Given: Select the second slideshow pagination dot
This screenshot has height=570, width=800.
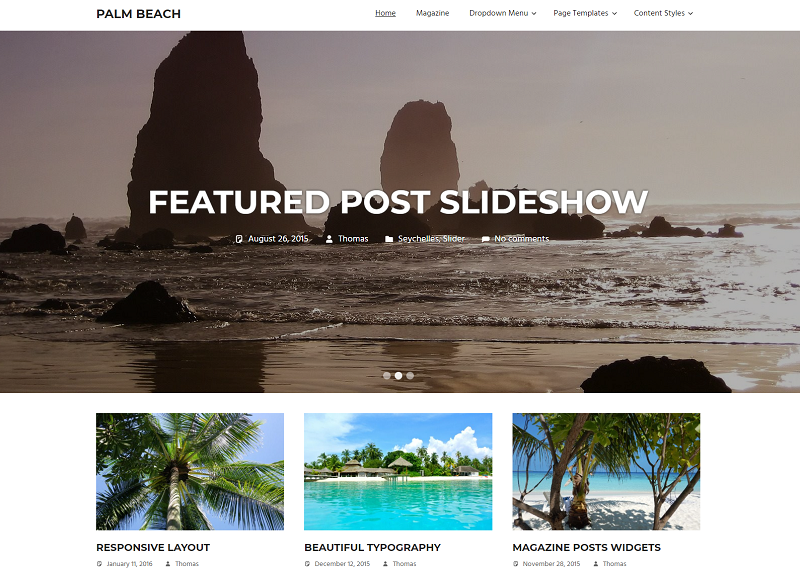Looking at the screenshot, I should click(398, 376).
